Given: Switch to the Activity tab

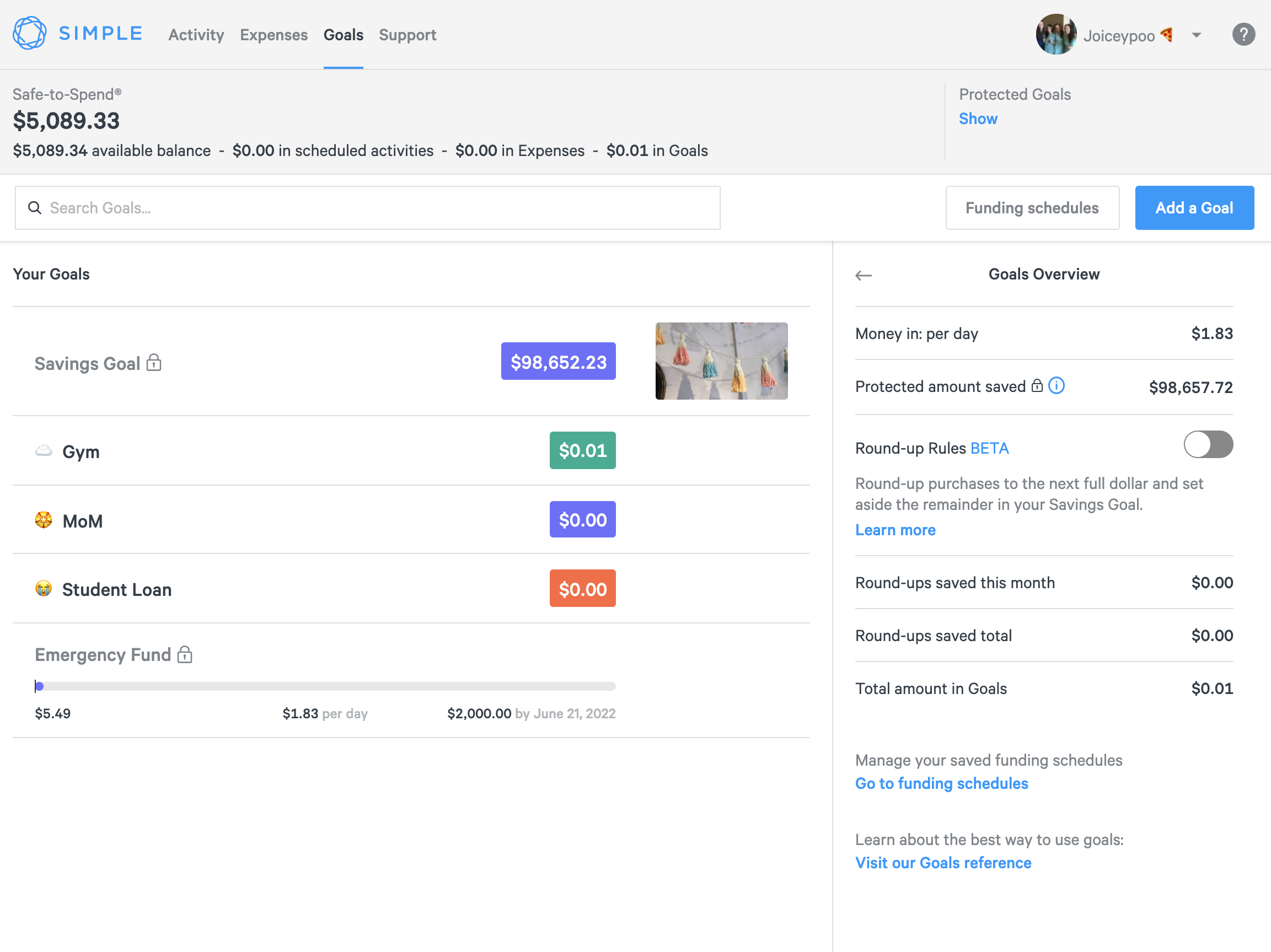Looking at the screenshot, I should [x=196, y=35].
